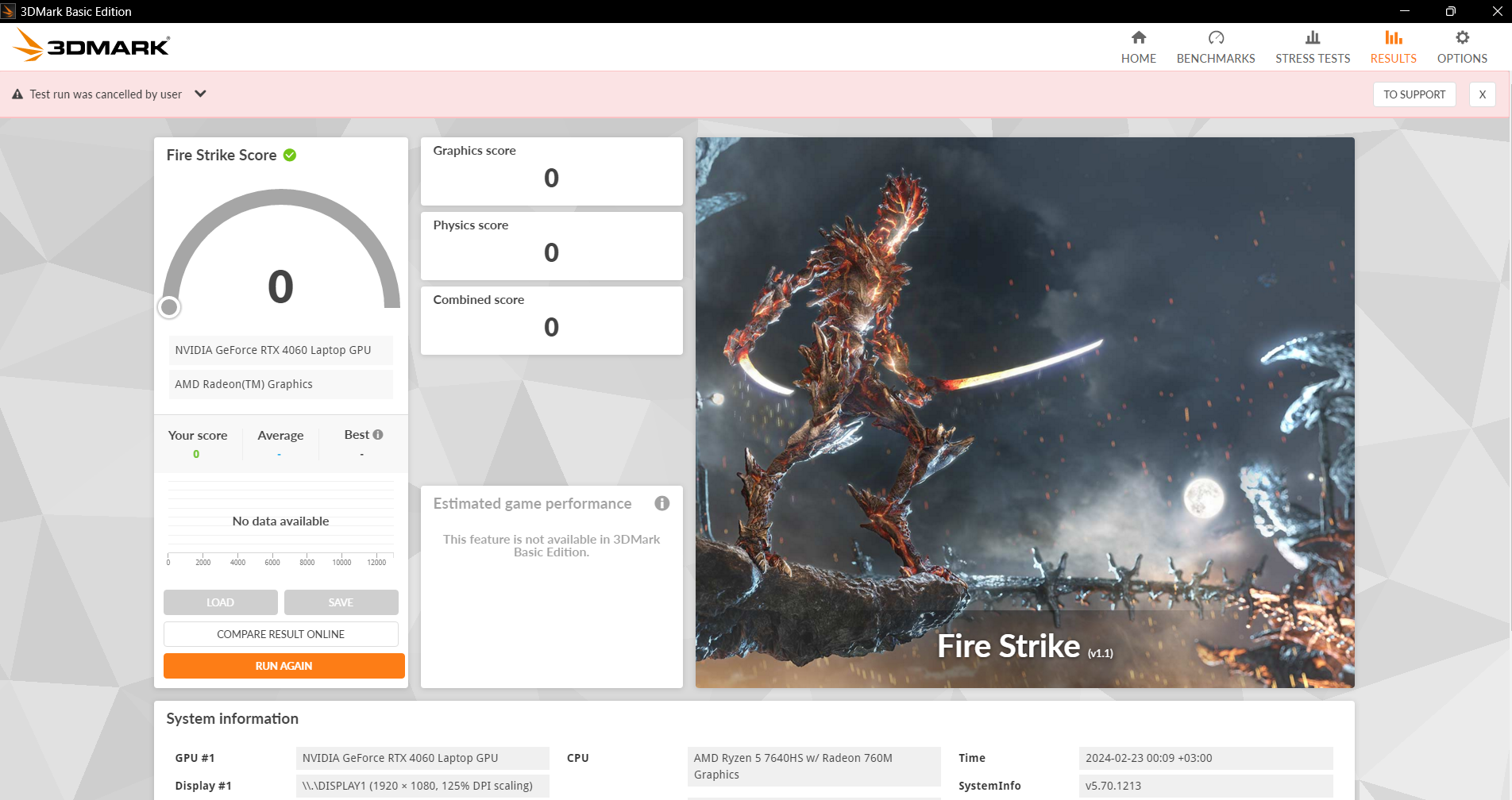Viewport: 1512px width, 800px height.
Task: Click the green validity check icon
Action: [x=290, y=155]
